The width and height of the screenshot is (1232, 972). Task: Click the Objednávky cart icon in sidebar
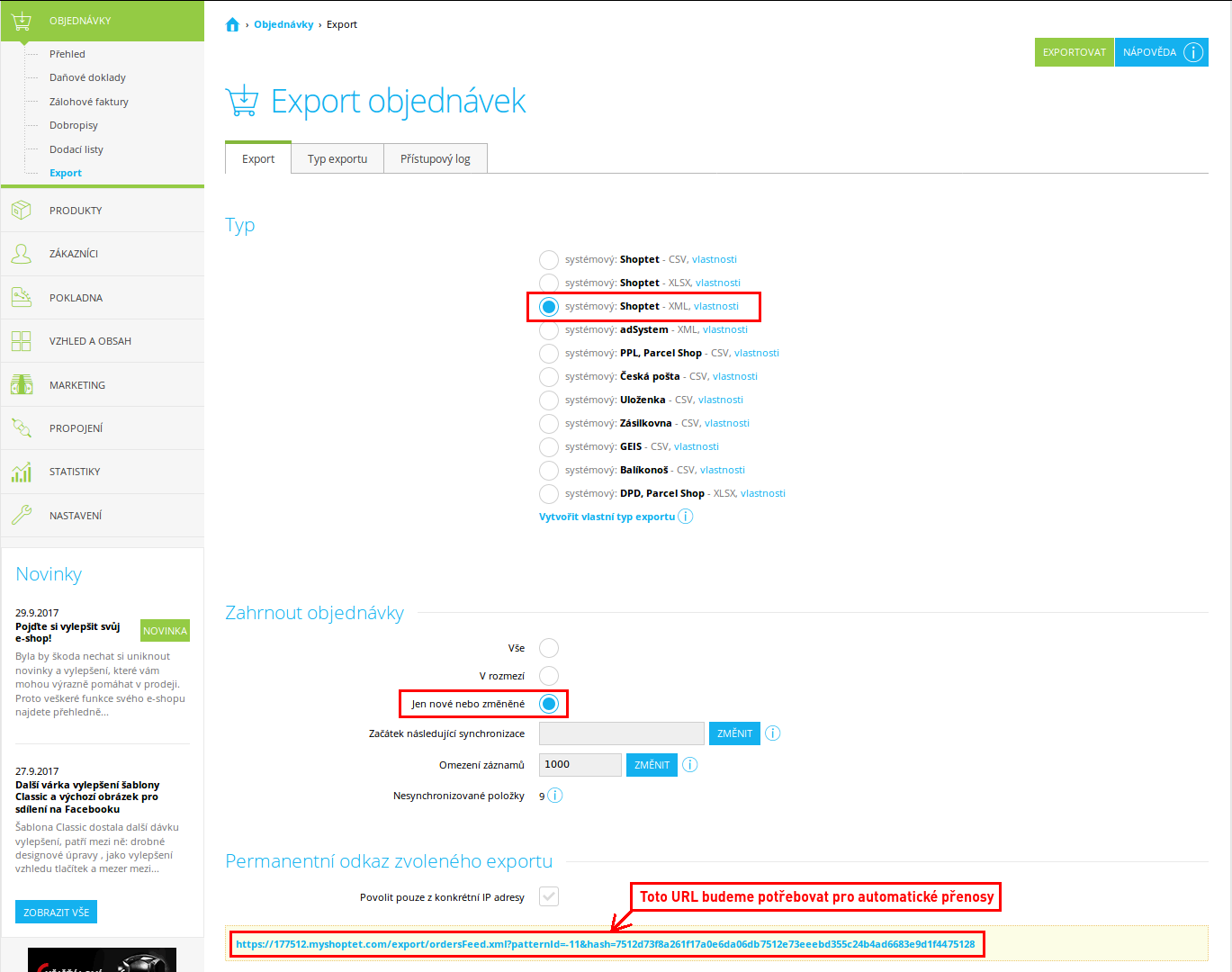[22, 20]
